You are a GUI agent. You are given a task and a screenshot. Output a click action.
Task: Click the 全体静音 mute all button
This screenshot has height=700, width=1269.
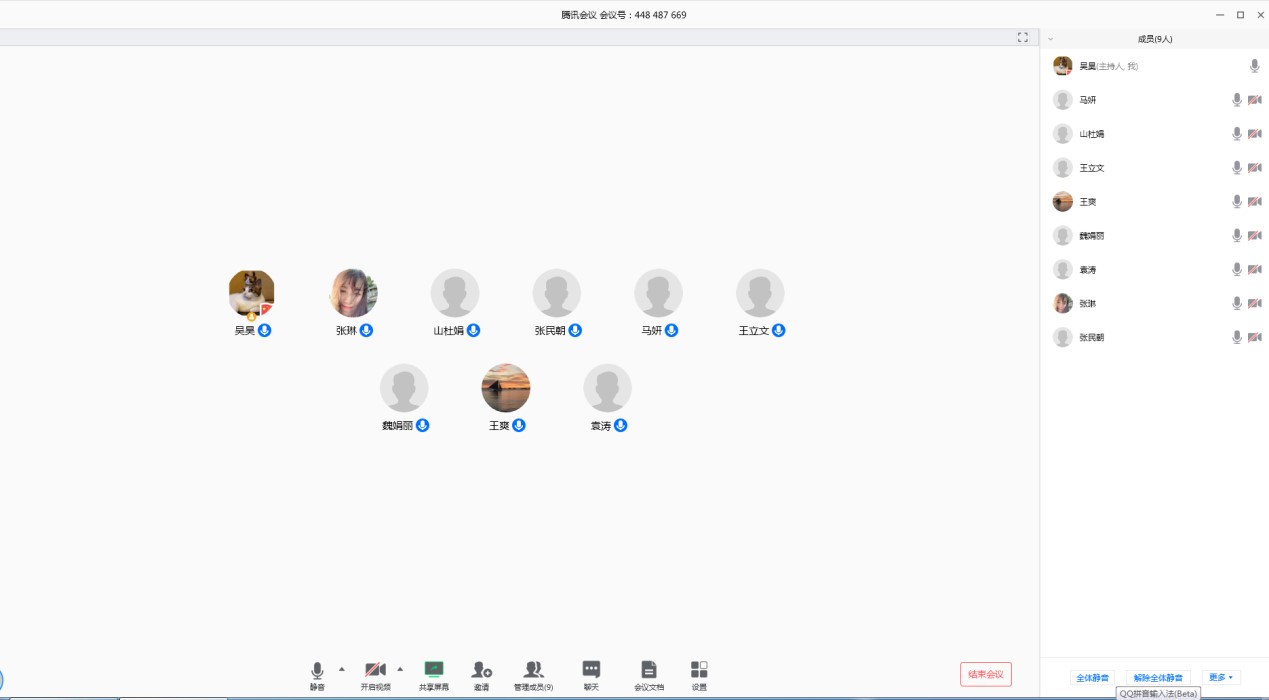pos(1092,678)
